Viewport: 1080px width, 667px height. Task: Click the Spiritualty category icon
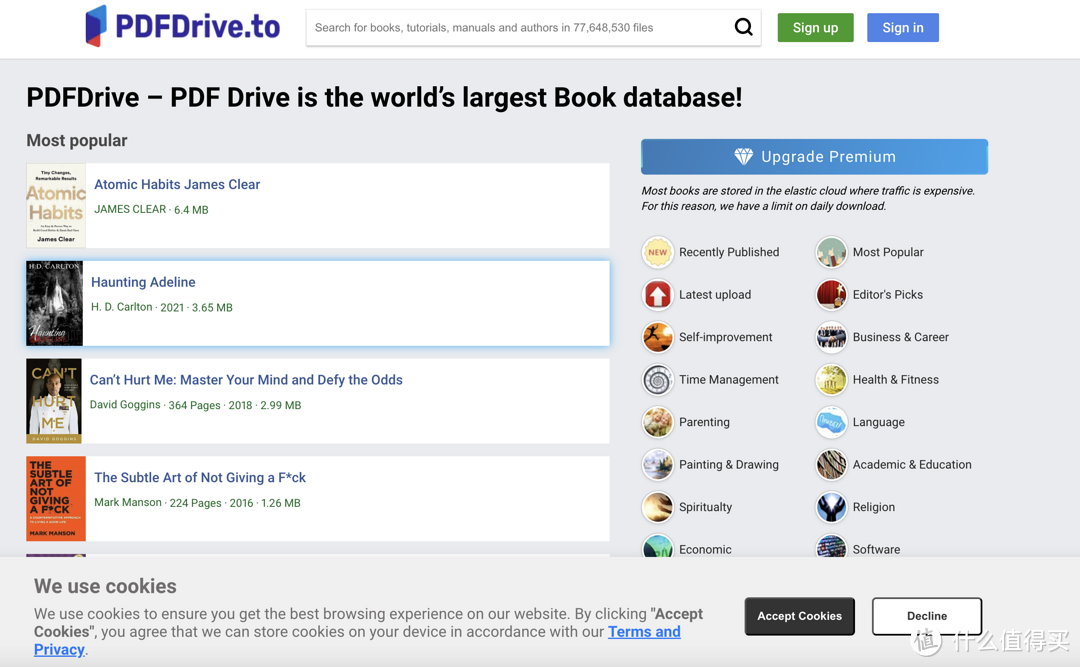pos(658,507)
